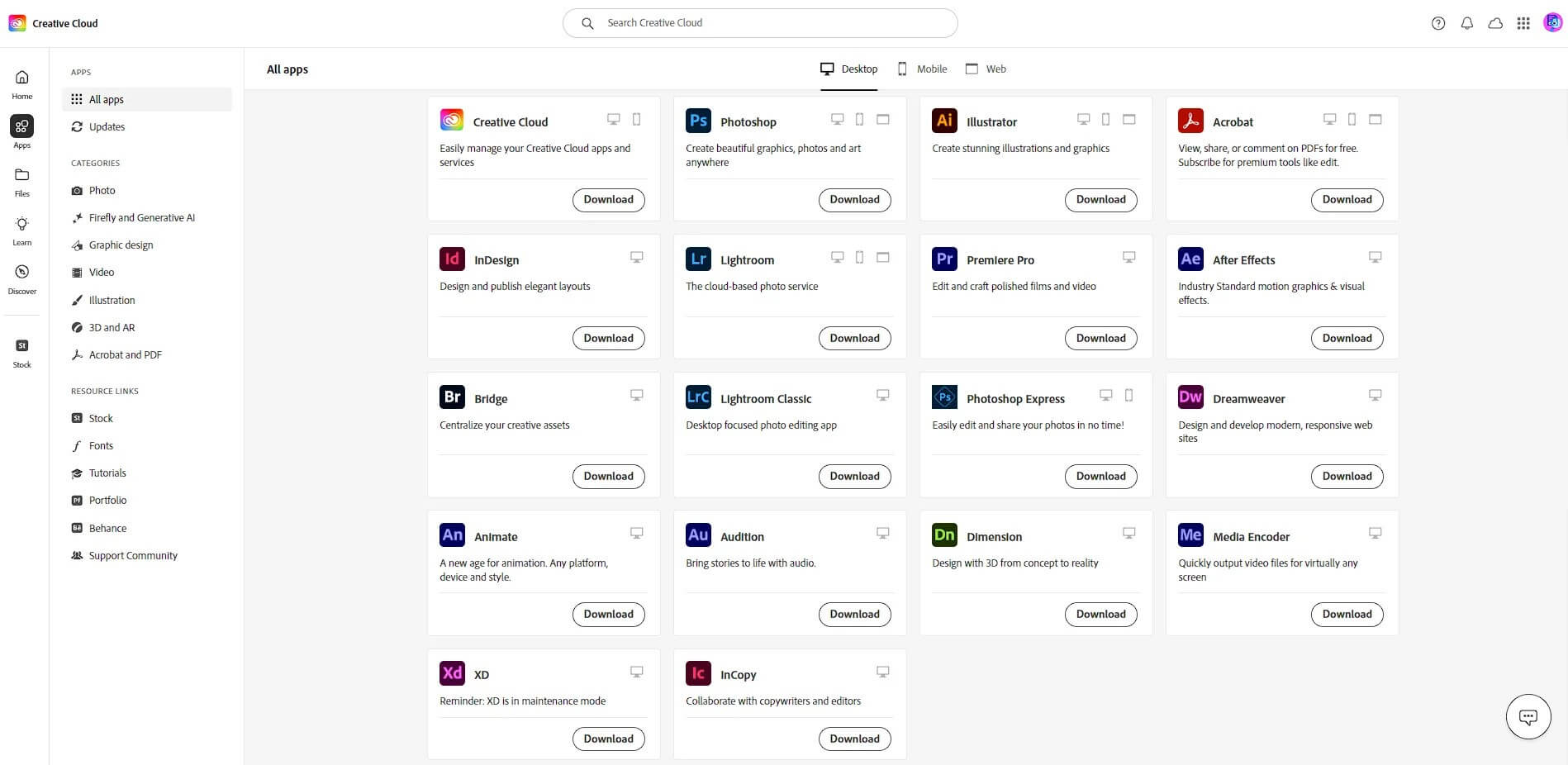1568x765 pixels.
Task: Open Updates in the sidebar
Action: click(147, 126)
